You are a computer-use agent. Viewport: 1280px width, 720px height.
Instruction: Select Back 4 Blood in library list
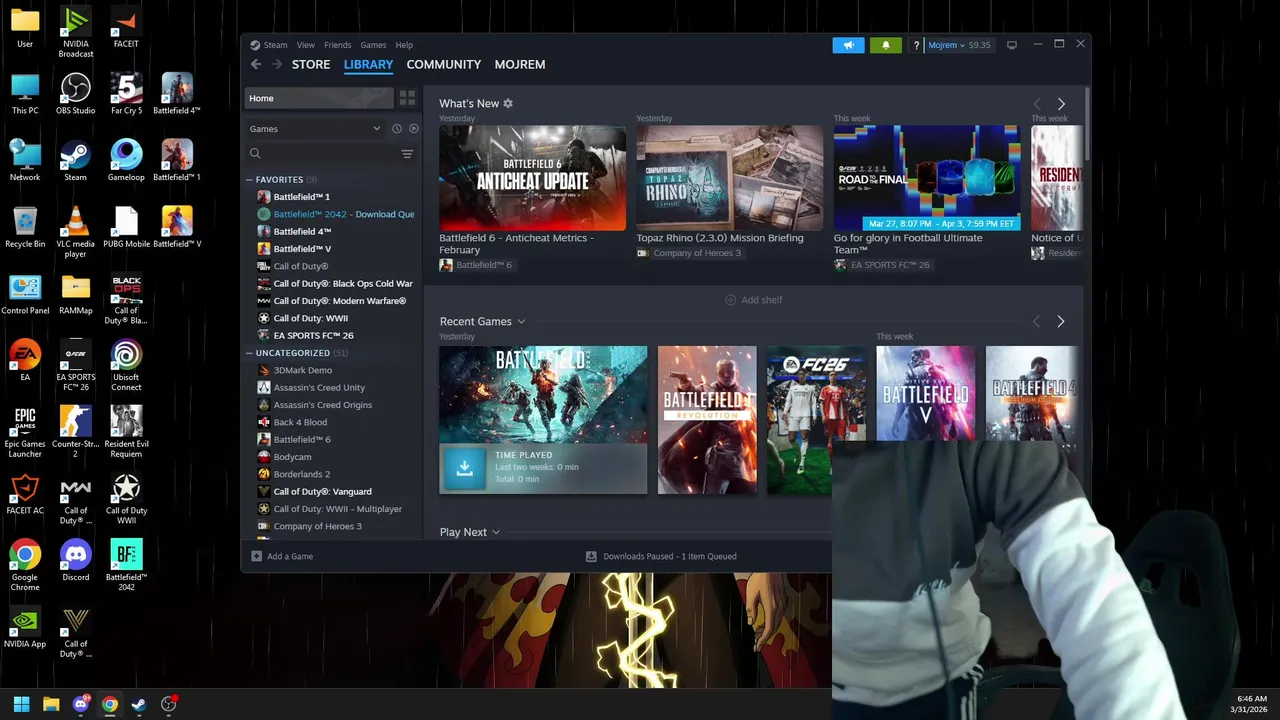click(x=300, y=422)
